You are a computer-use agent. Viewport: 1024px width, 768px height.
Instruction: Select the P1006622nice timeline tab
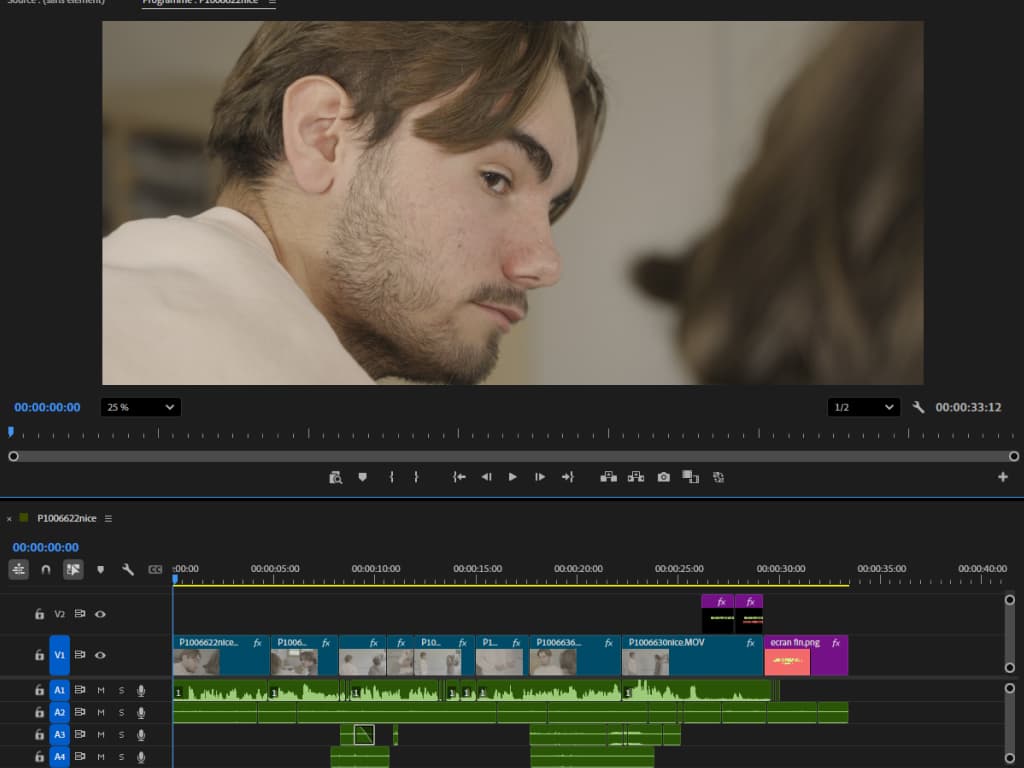pos(66,518)
